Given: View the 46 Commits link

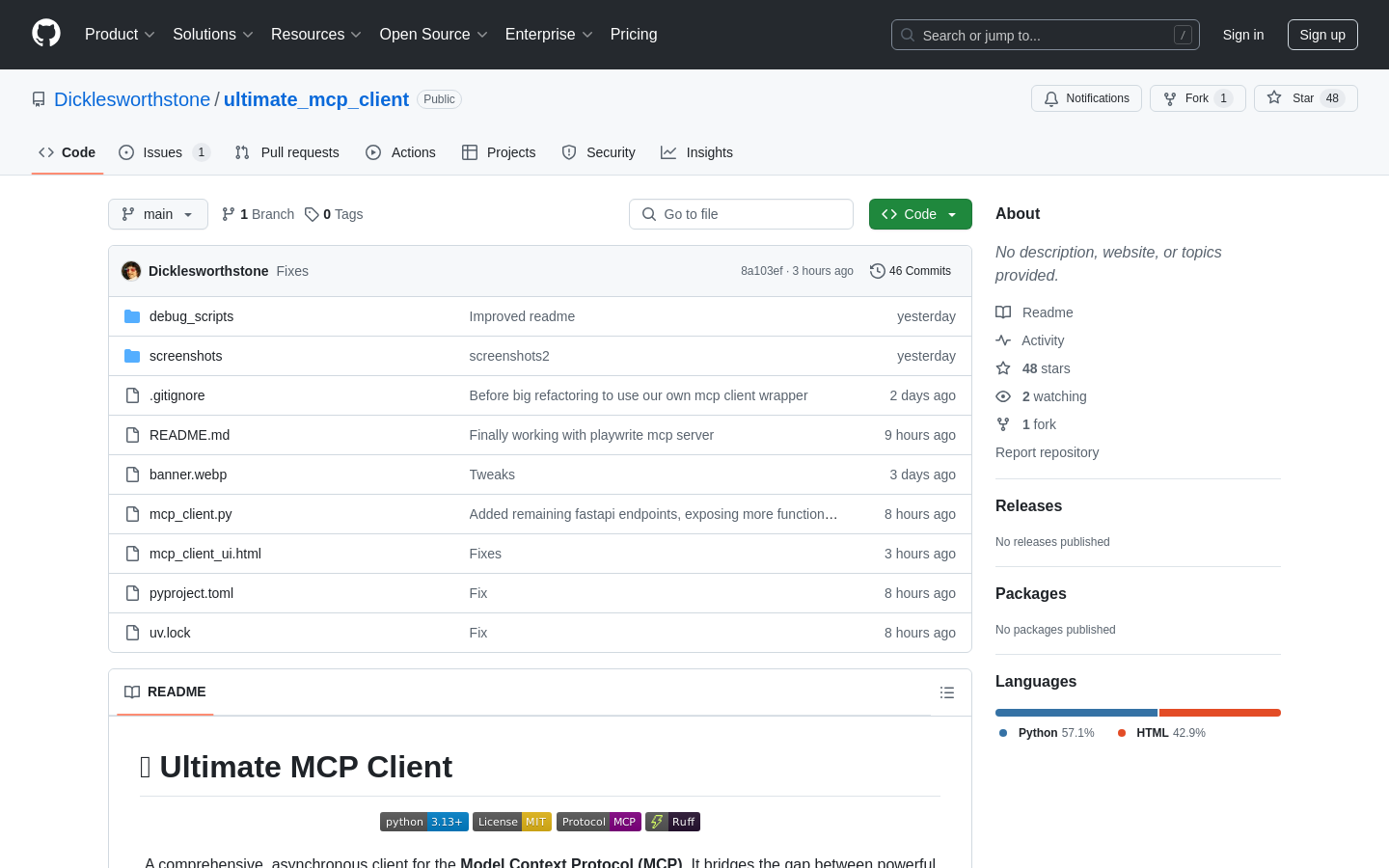Looking at the screenshot, I should point(911,271).
